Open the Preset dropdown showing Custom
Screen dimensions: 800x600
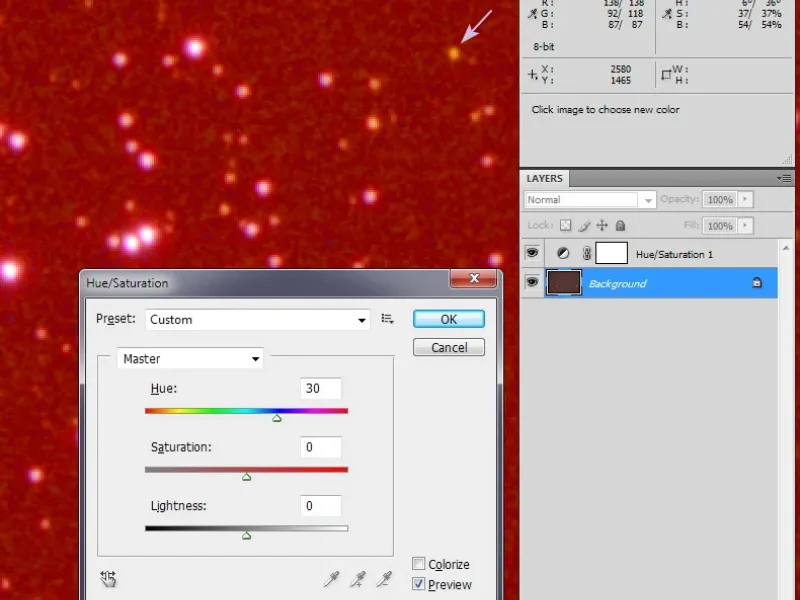tap(258, 320)
